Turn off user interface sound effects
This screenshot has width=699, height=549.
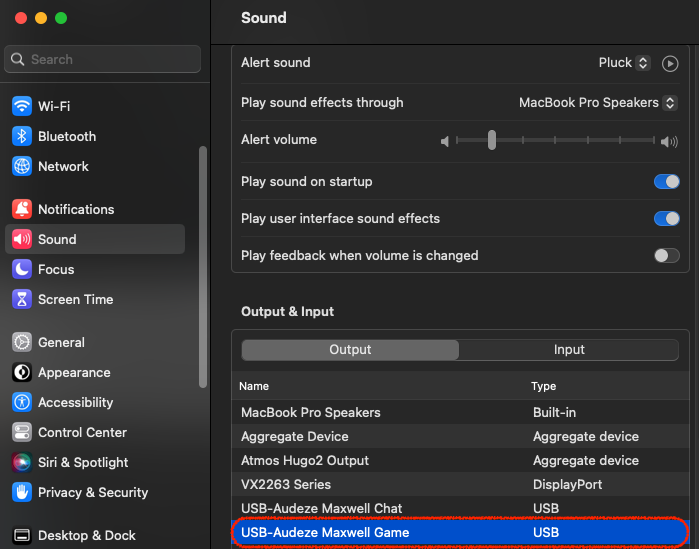[x=666, y=218]
